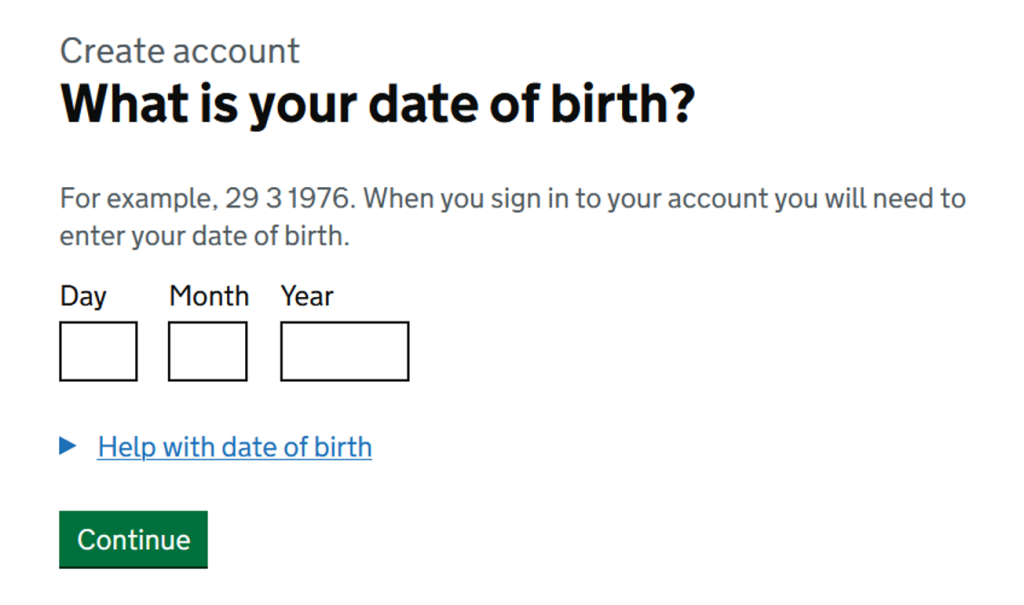Select the Year input box
1024x605 pixels.
[x=344, y=351]
